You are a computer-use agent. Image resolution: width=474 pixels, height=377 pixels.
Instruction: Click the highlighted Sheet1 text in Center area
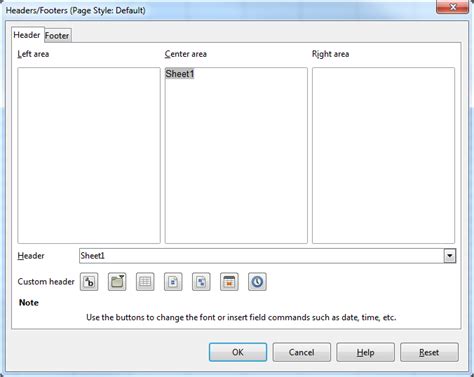point(180,74)
